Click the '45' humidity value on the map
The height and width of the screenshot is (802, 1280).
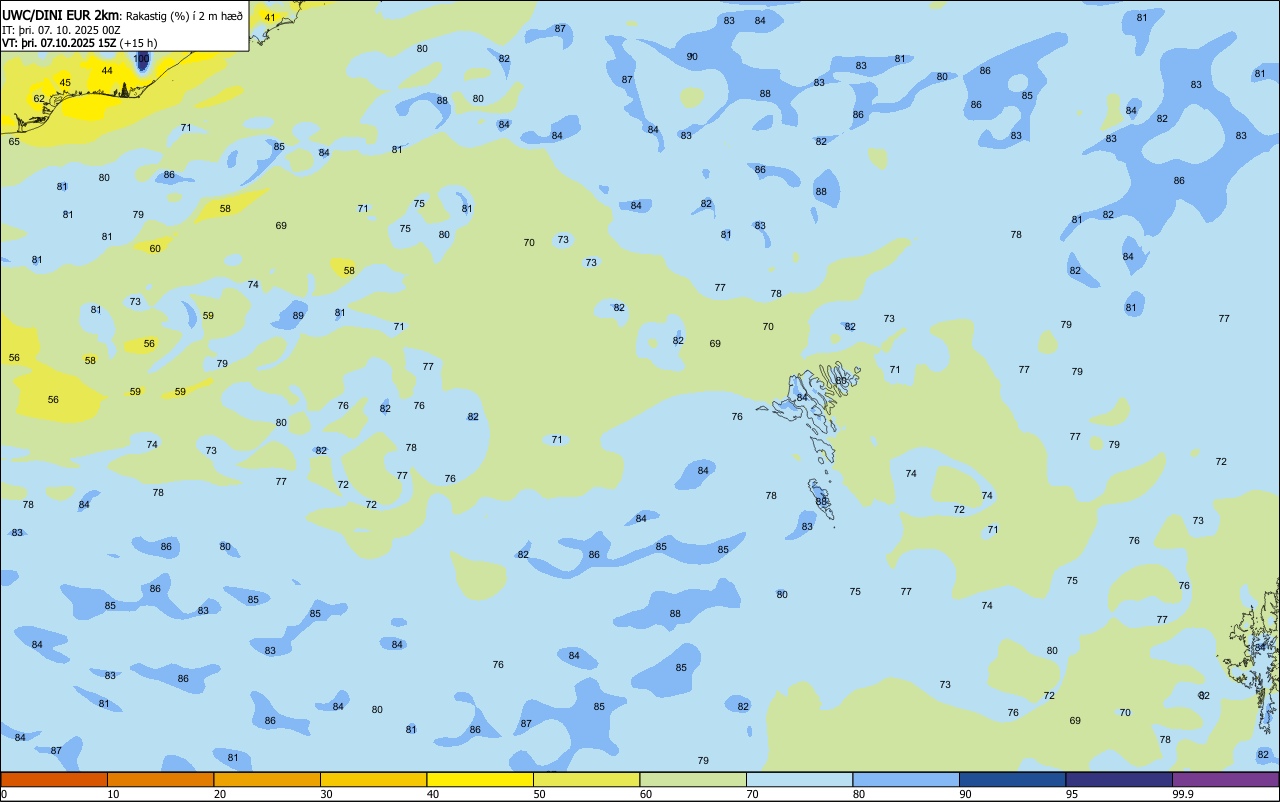tap(65, 83)
